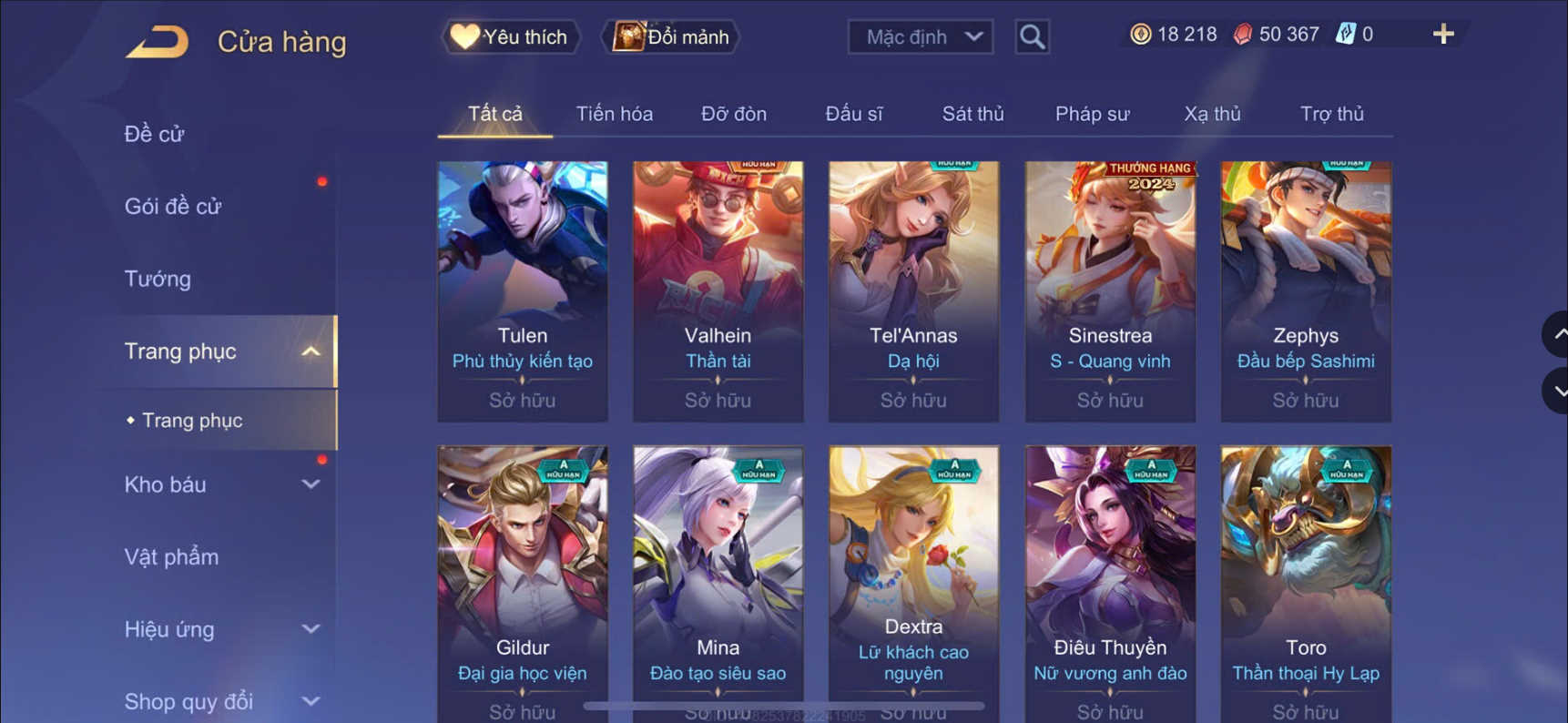Open the search magnifier icon

tap(1032, 37)
